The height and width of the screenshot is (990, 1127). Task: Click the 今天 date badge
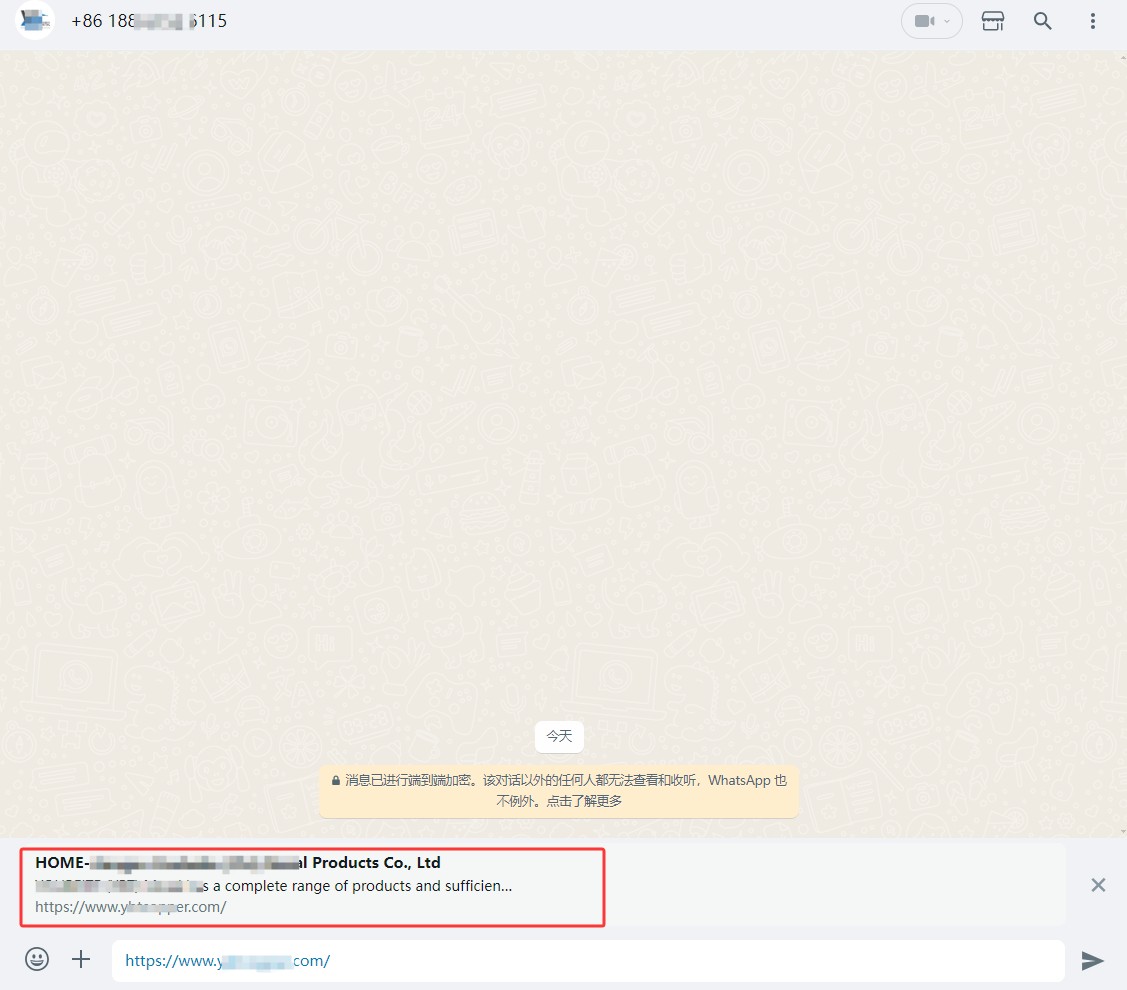pyautogui.click(x=559, y=736)
